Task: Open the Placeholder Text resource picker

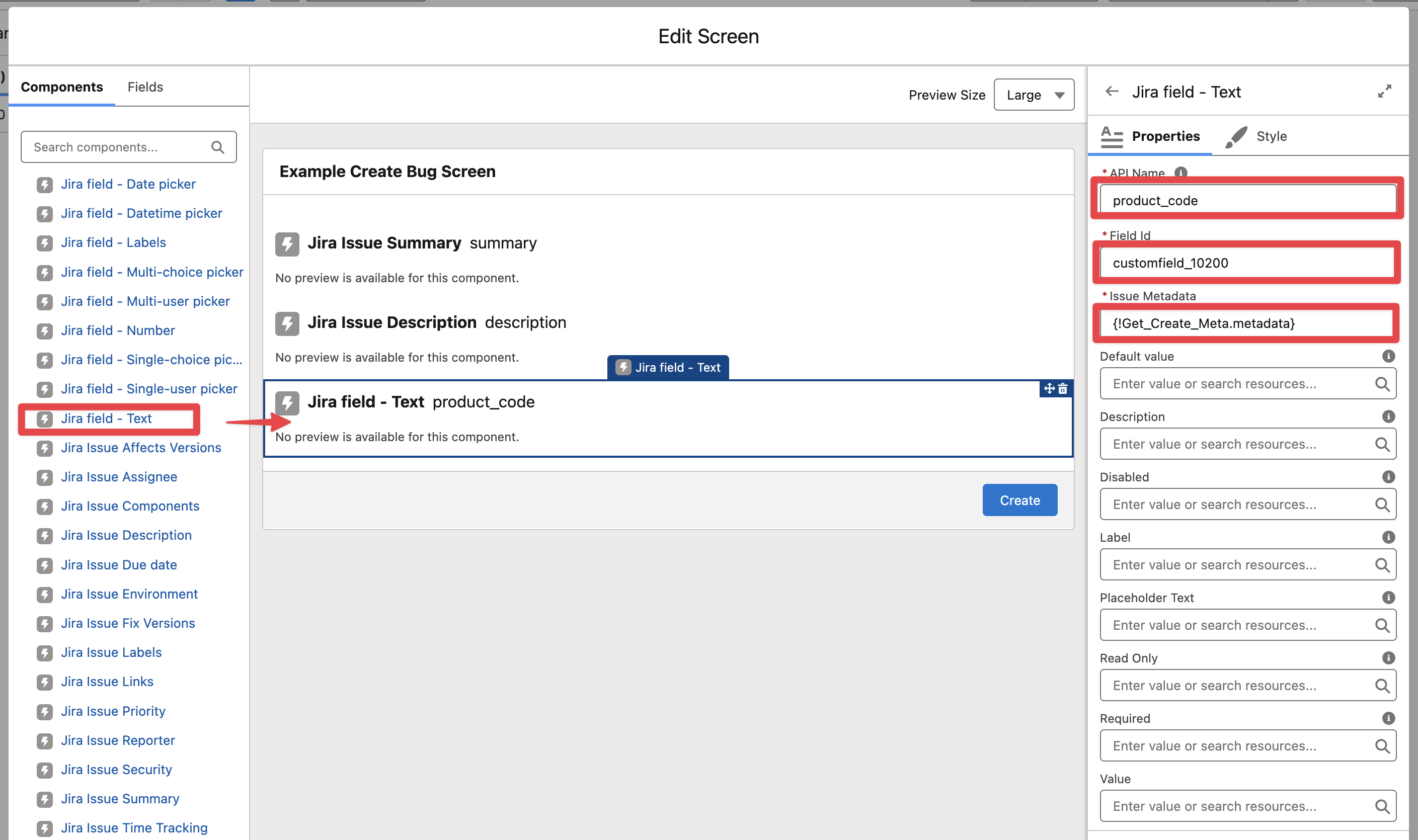Action: tap(1240, 625)
